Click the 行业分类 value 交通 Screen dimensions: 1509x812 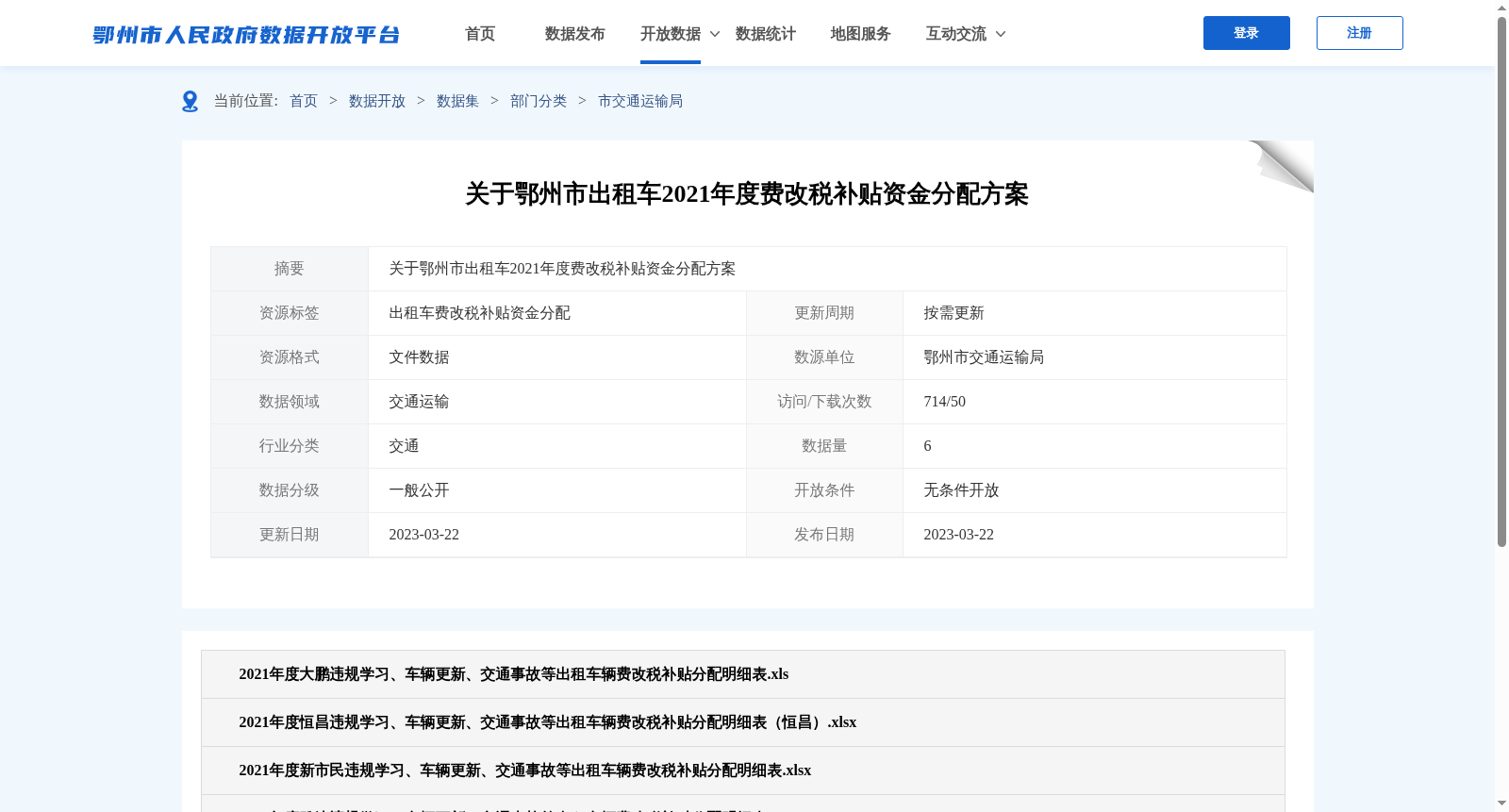tap(404, 446)
